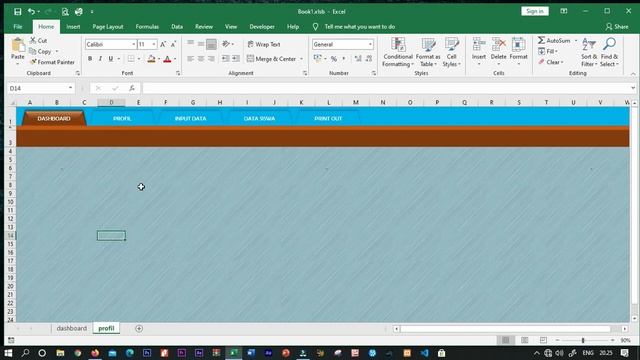Collapse the ribbon
The image size is (640, 360).
[x=633, y=73]
